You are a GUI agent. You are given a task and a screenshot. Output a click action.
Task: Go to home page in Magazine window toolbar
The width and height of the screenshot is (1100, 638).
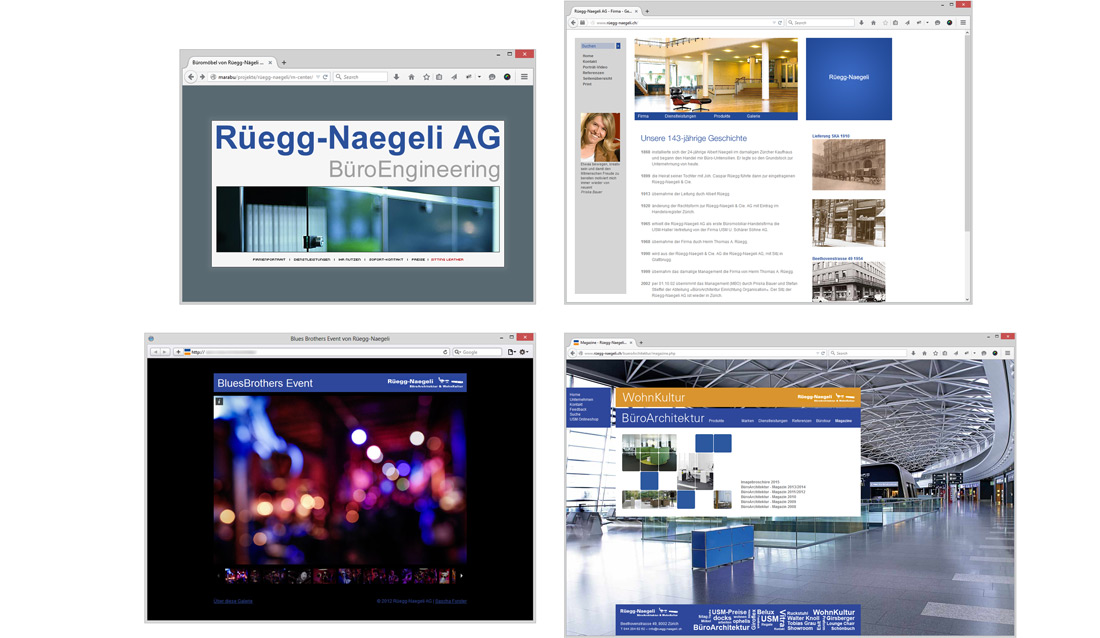(x=924, y=353)
